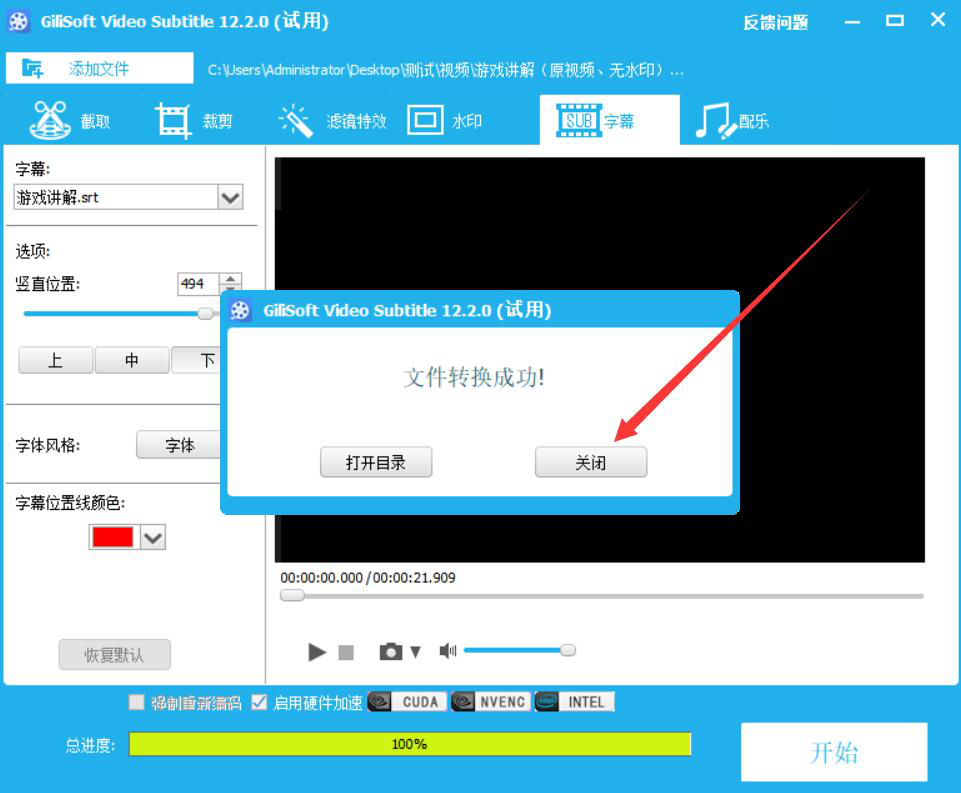Stop the video playback
The image size is (961, 793).
point(346,652)
